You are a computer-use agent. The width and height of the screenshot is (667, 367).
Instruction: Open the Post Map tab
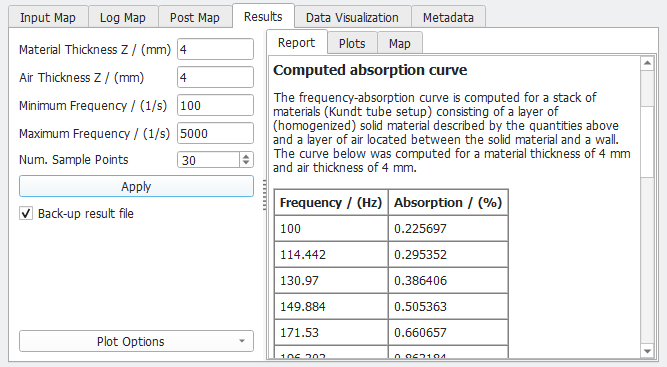point(195,17)
